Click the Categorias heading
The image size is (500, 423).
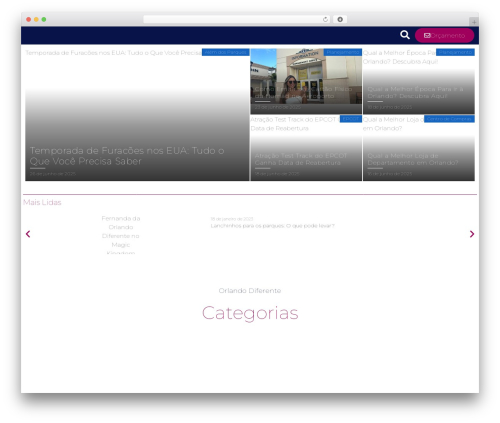click(250, 313)
